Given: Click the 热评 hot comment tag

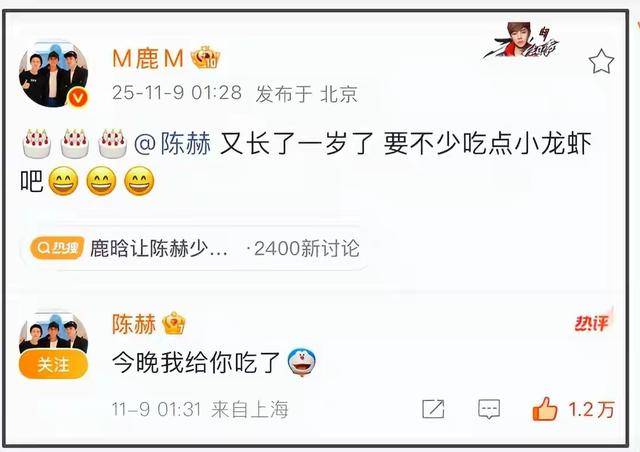Looking at the screenshot, I should tap(592, 323).
